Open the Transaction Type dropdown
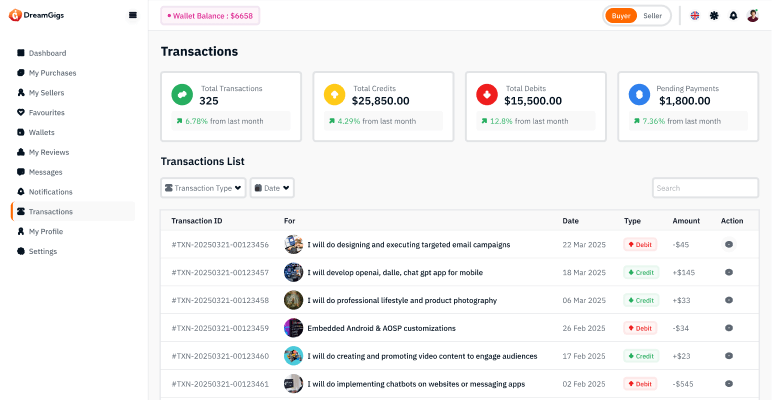This screenshot has height=400, width=772. pos(203,188)
